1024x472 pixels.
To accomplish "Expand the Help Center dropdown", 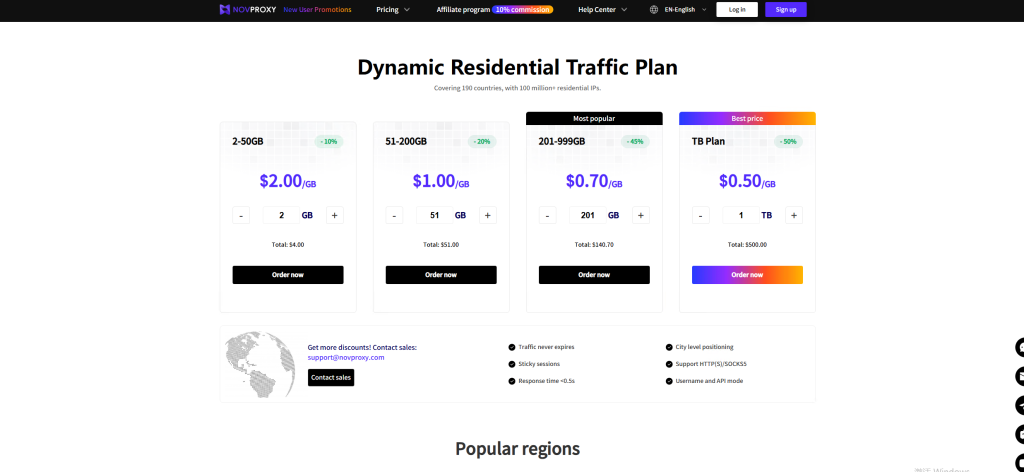I will tap(602, 9).
